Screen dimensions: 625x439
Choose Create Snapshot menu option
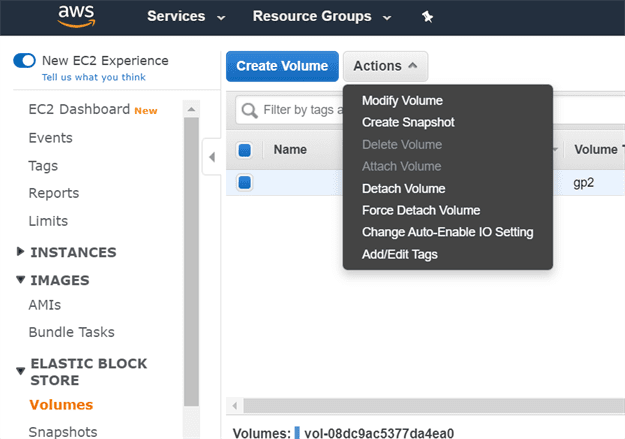click(x=408, y=123)
